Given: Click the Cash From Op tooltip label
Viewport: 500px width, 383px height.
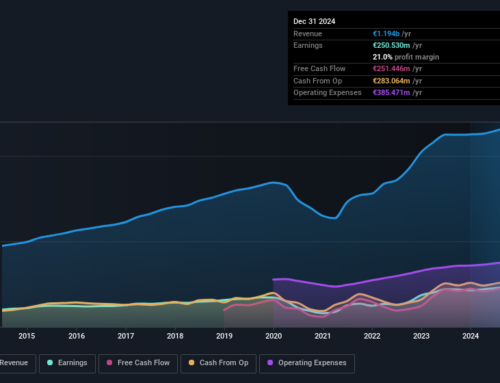Looking at the screenshot, I should pos(317,81).
